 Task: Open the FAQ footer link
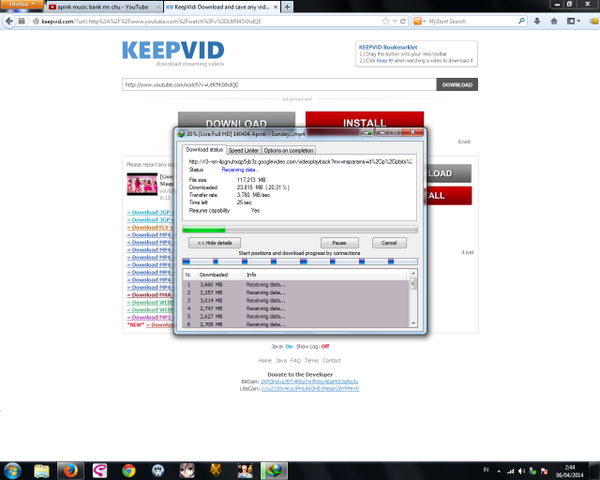(x=295, y=361)
